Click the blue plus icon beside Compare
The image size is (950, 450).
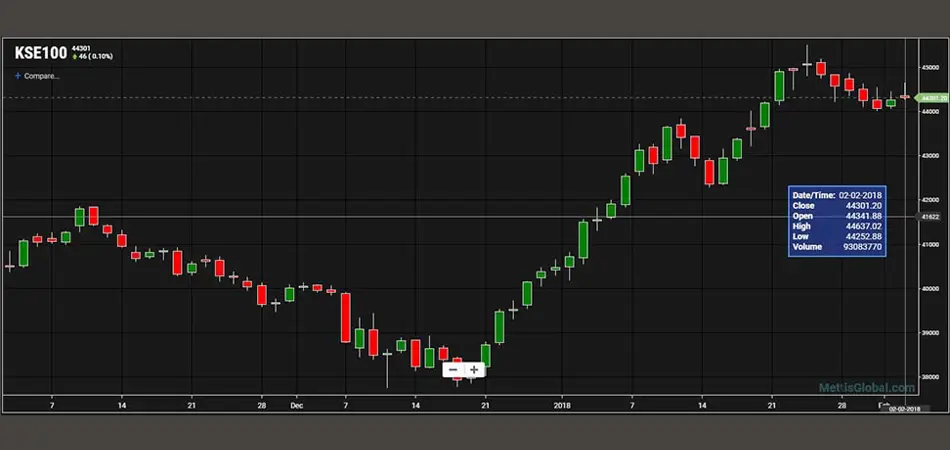[17, 75]
